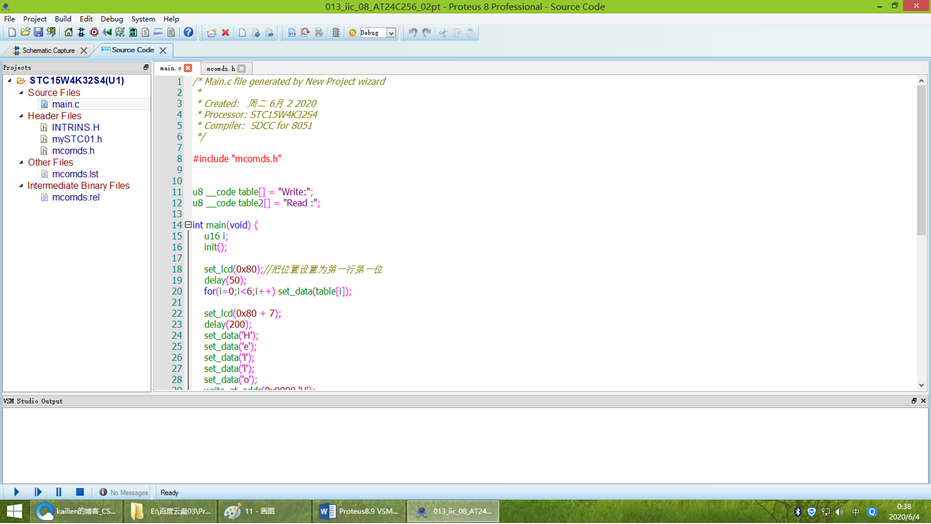Close the Source Code tab
The image size is (931, 524).
(x=163, y=50)
